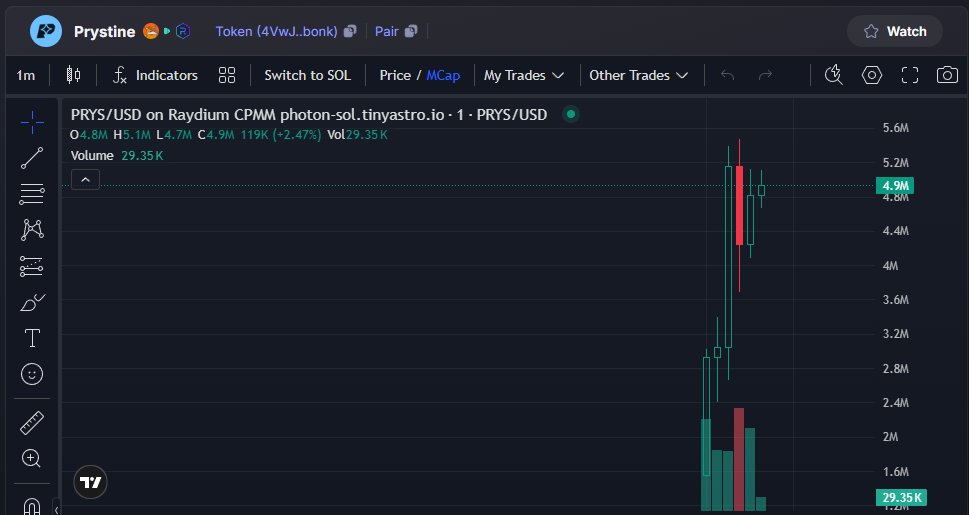Viewport: 969px width, 515px height.
Task: Click the Token (4VwJ..bonk) link
Action: (276, 32)
